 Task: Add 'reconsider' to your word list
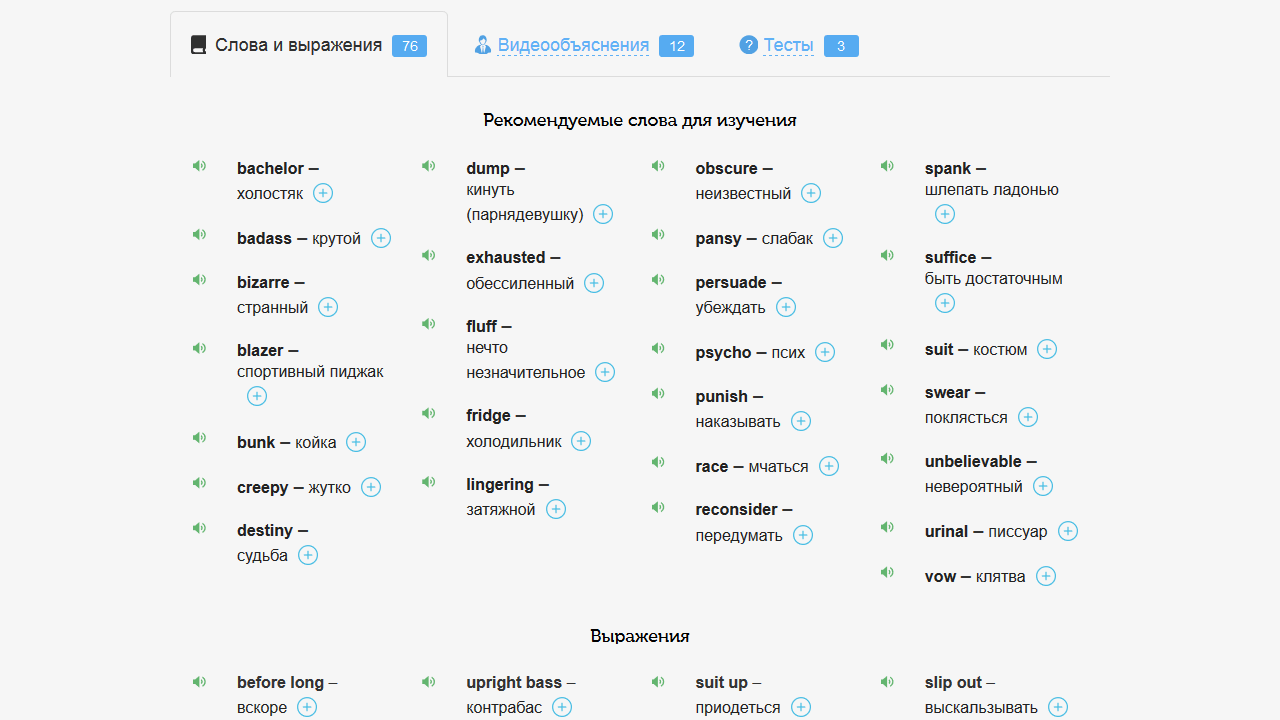[803, 535]
